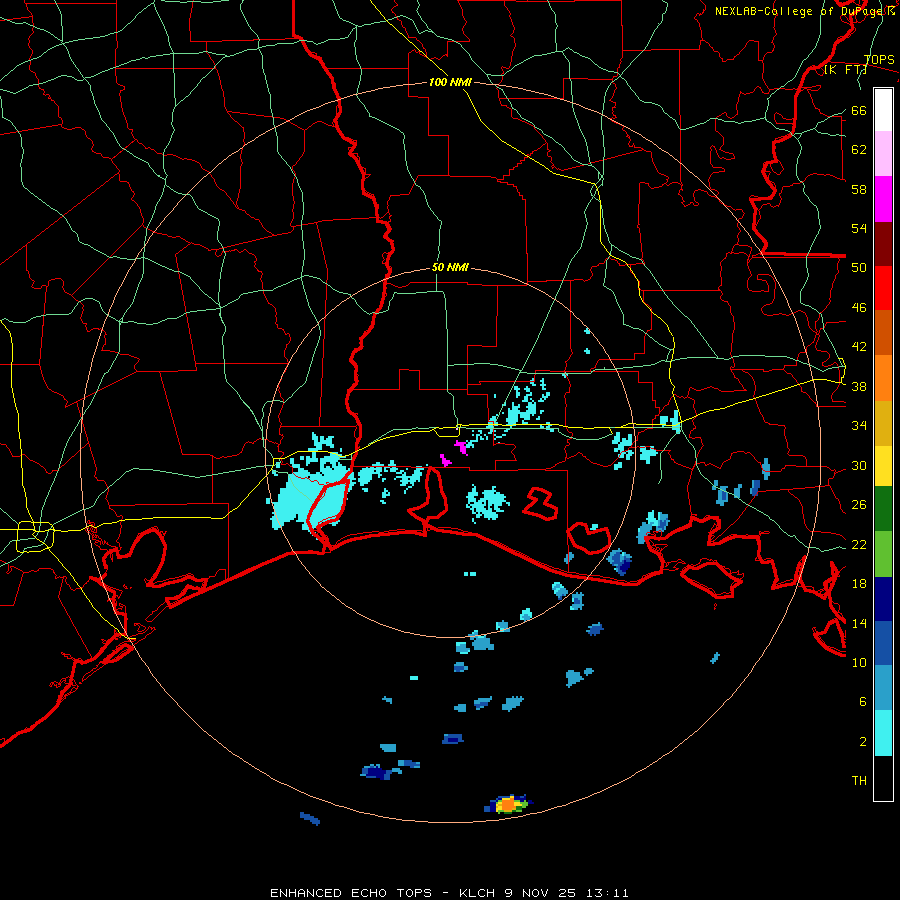Click the white swatch in the tops legend
The width and height of the screenshot is (900, 900).
[883, 110]
